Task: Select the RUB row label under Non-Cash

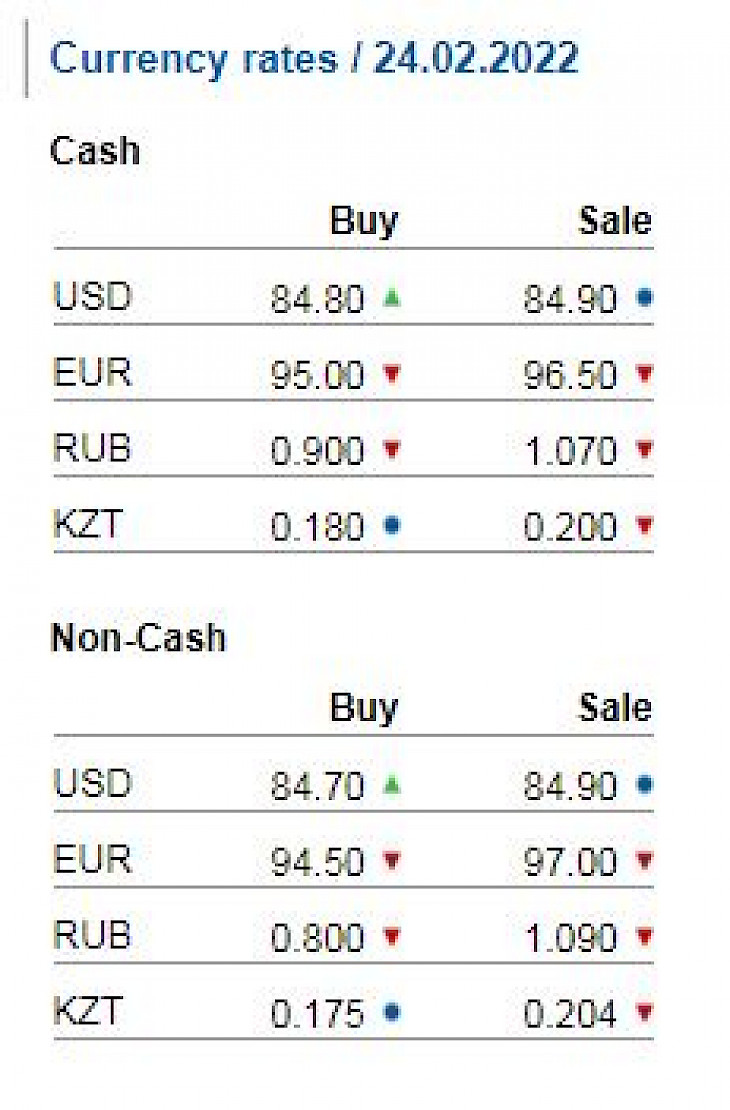Action: pyautogui.click(x=92, y=935)
